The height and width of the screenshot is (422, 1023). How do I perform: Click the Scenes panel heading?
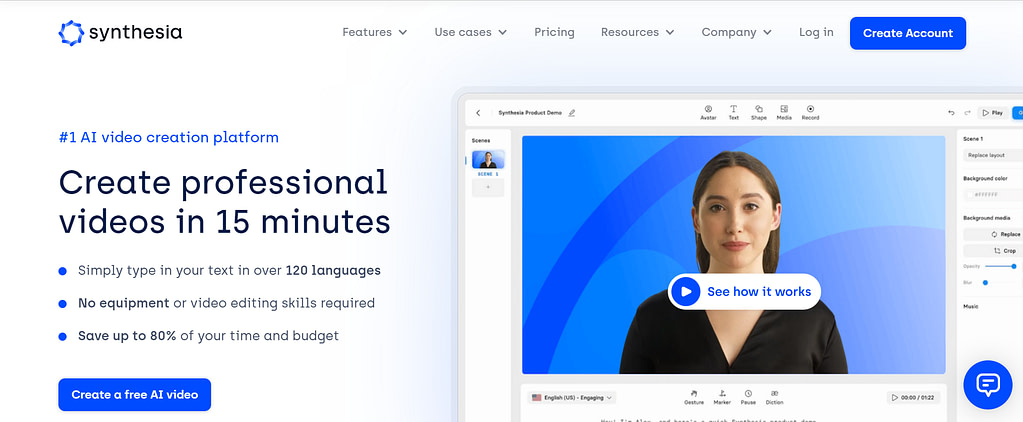pos(481,140)
